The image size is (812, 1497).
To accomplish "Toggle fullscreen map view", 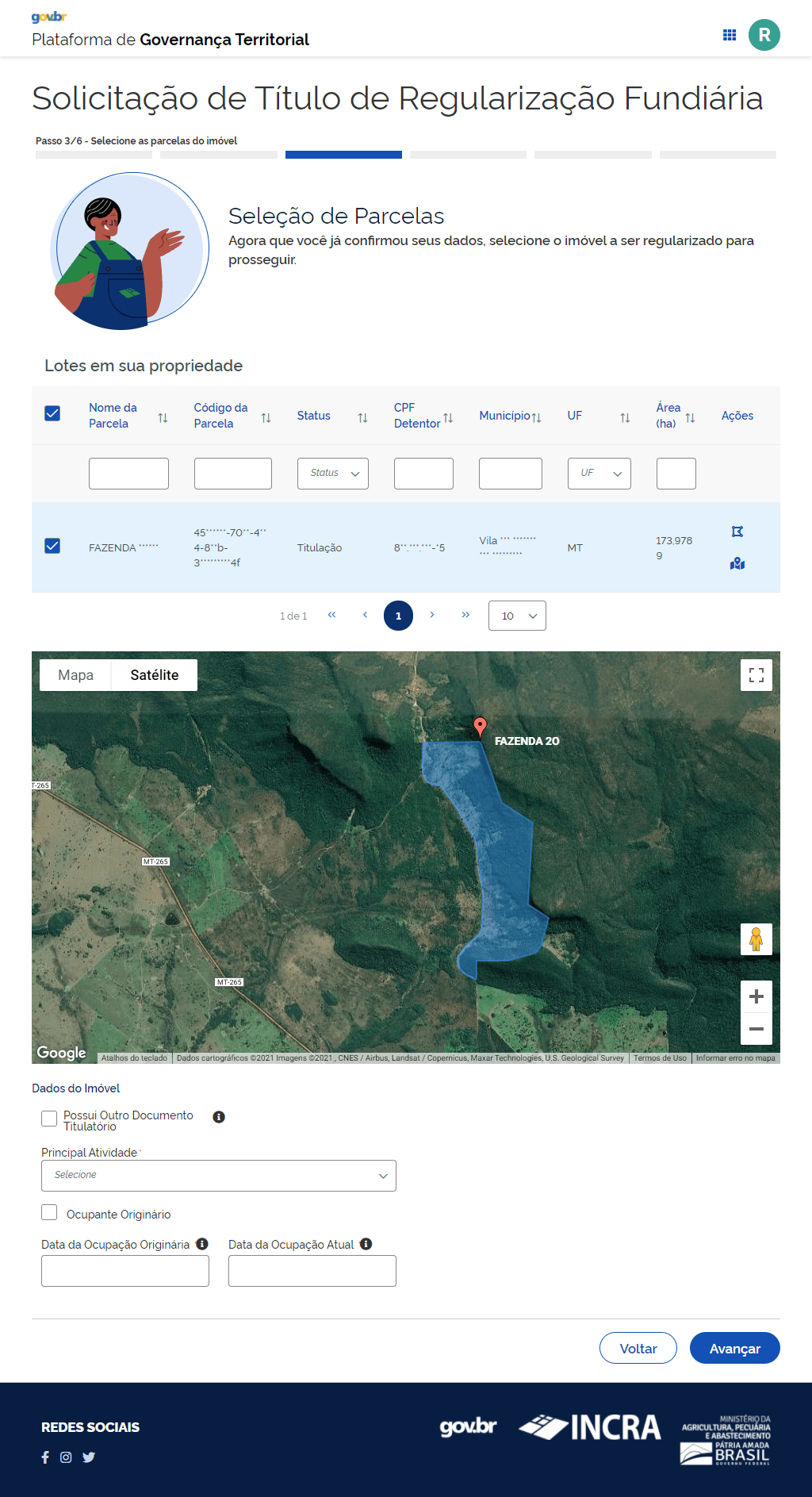I will click(x=756, y=675).
